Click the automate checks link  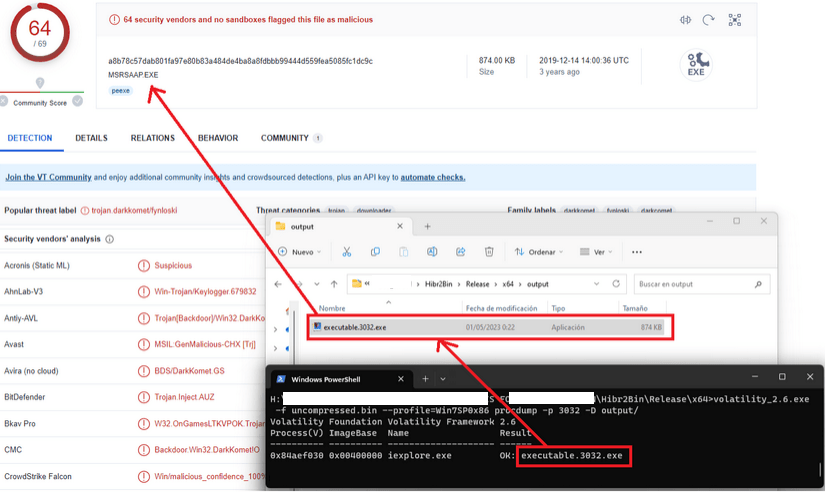click(433, 177)
